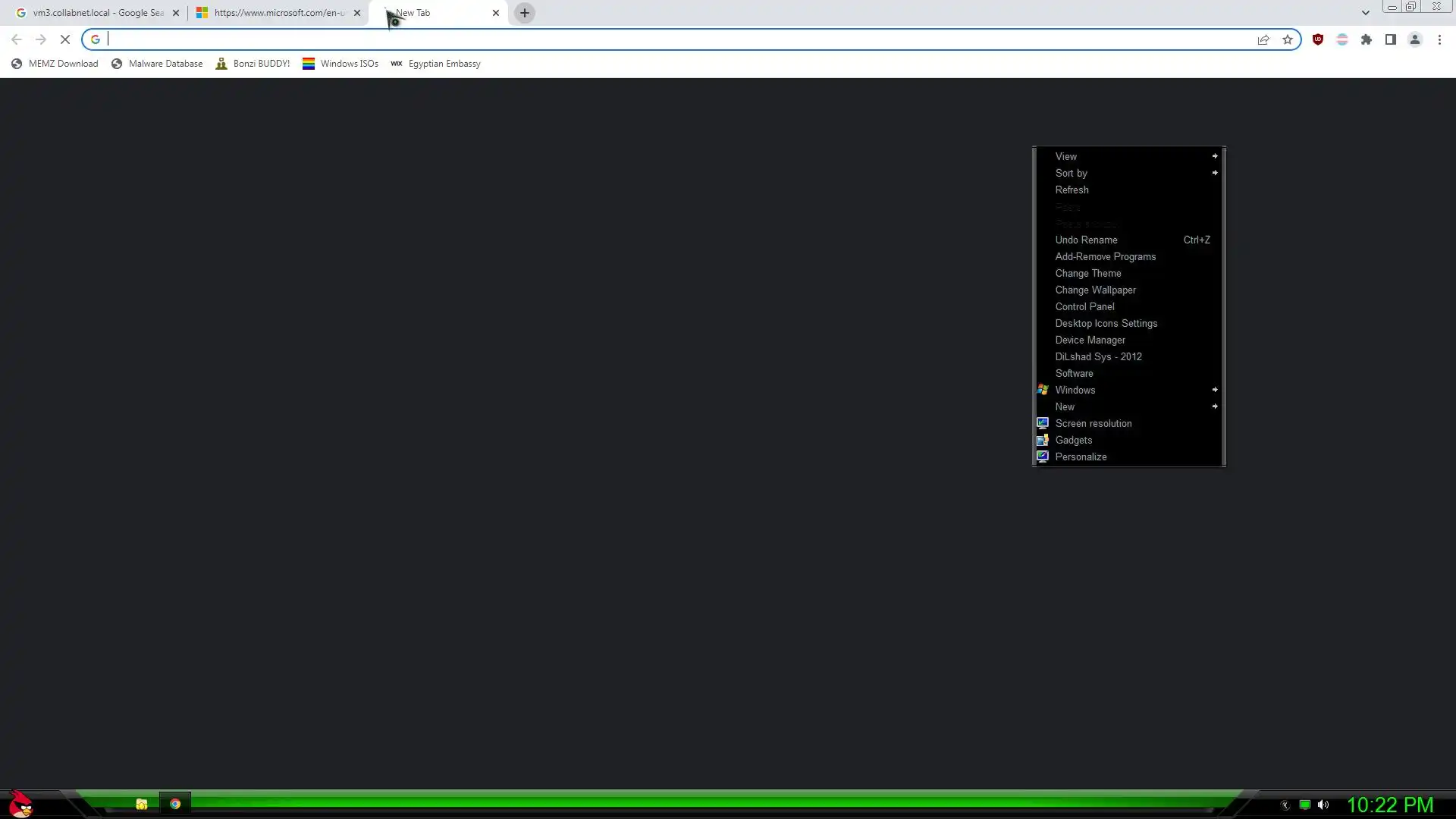This screenshot has height=819, width=1456.
Task: Select Personalize from context menu
Action: click(x=1081, y=457)
